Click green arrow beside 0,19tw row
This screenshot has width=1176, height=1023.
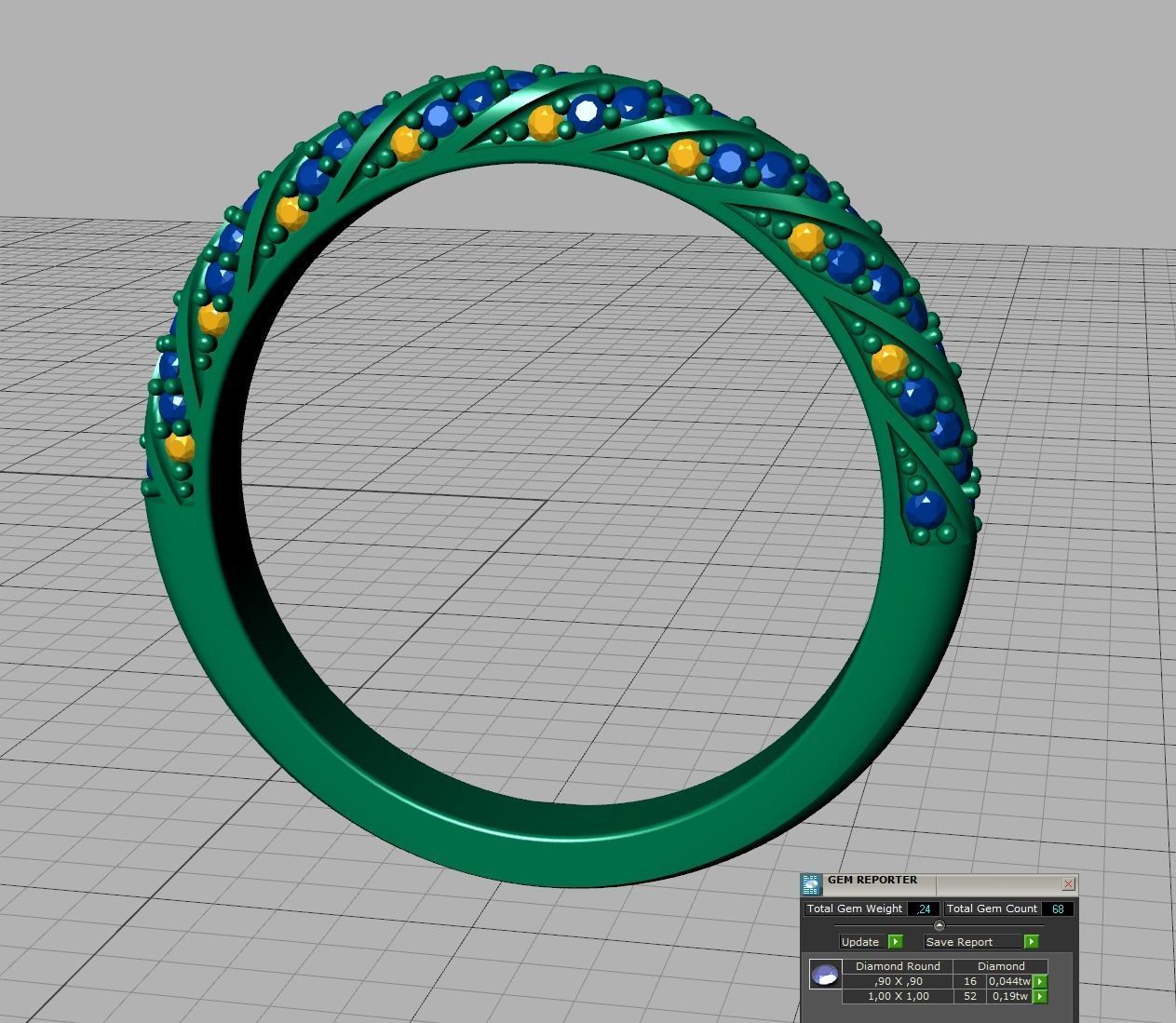(1040, 996)
